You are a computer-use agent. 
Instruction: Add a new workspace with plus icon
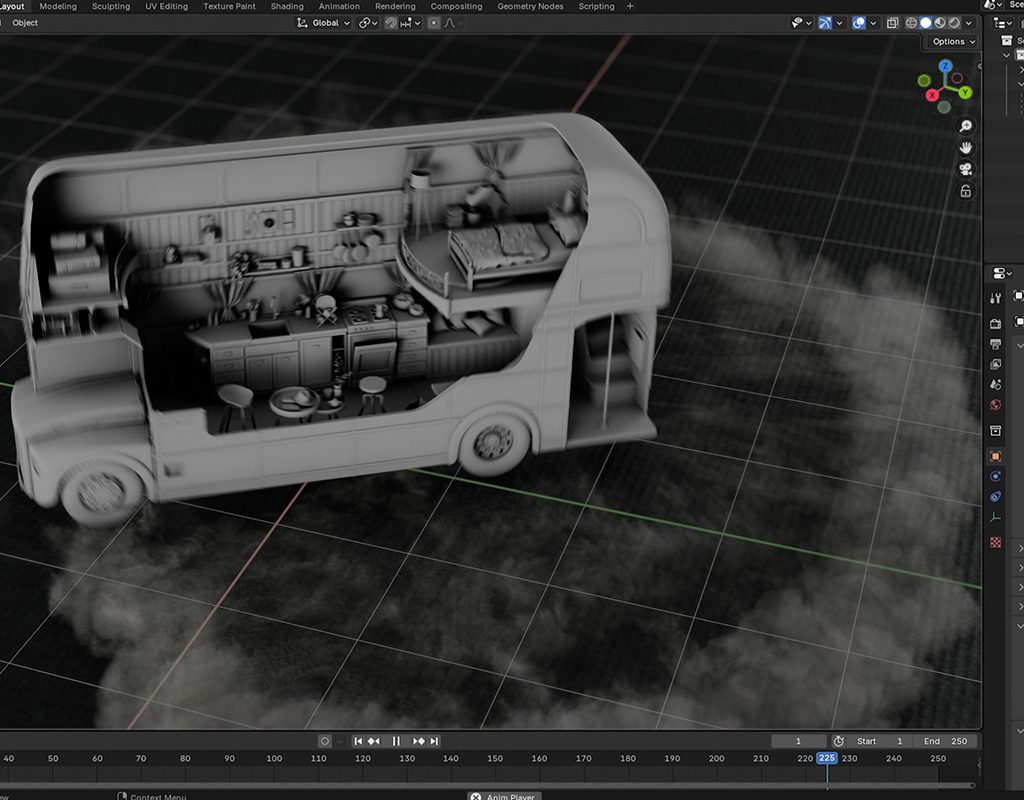tap(630, 6)
